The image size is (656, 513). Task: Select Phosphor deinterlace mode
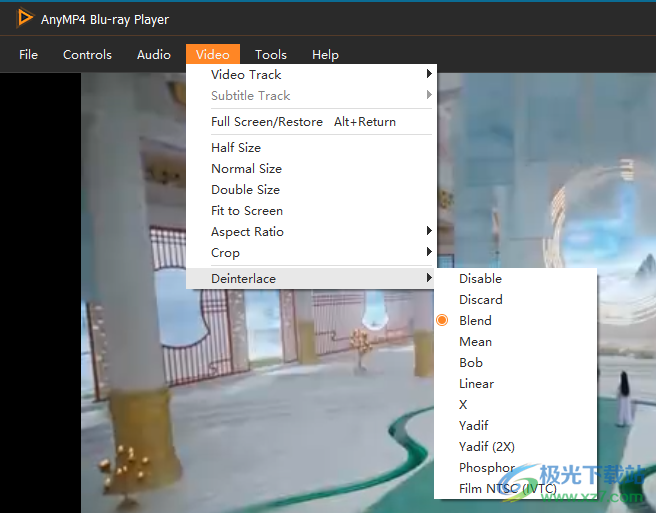515,467
